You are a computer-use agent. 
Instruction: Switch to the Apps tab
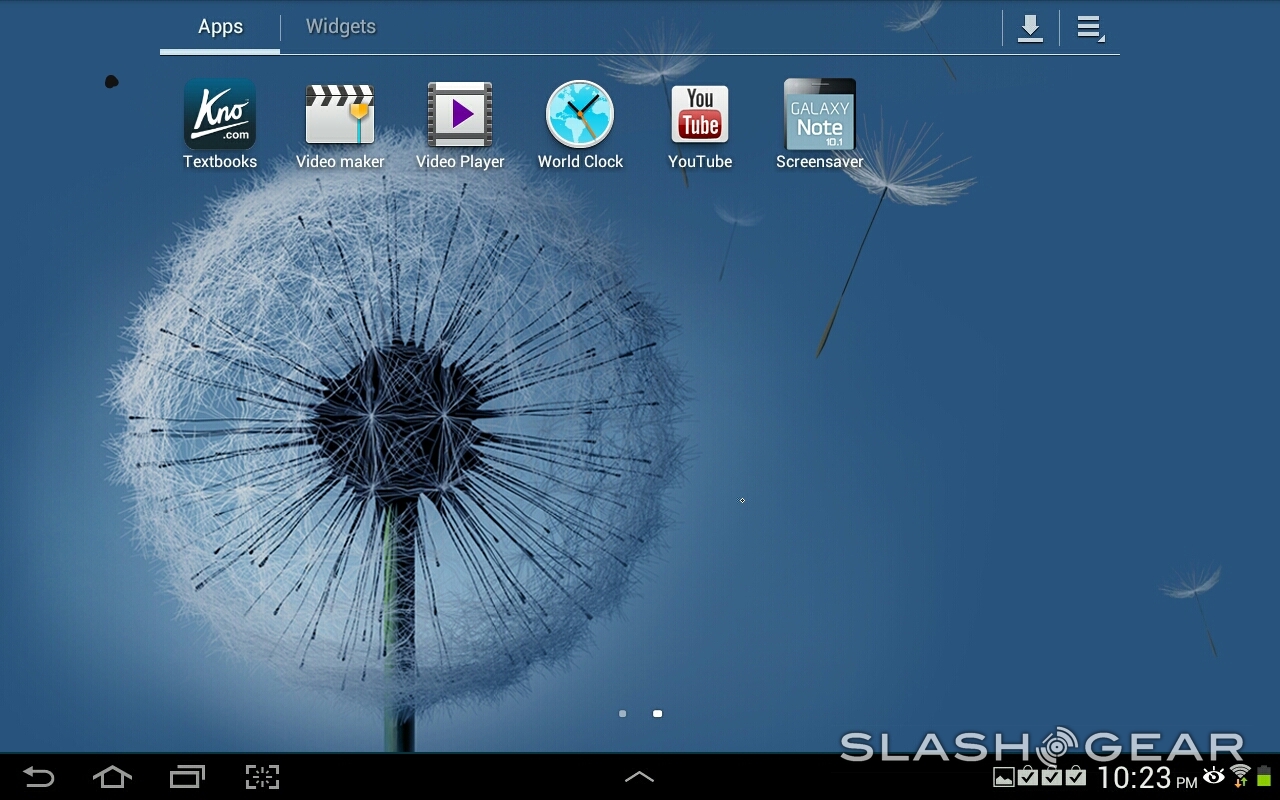220,27
